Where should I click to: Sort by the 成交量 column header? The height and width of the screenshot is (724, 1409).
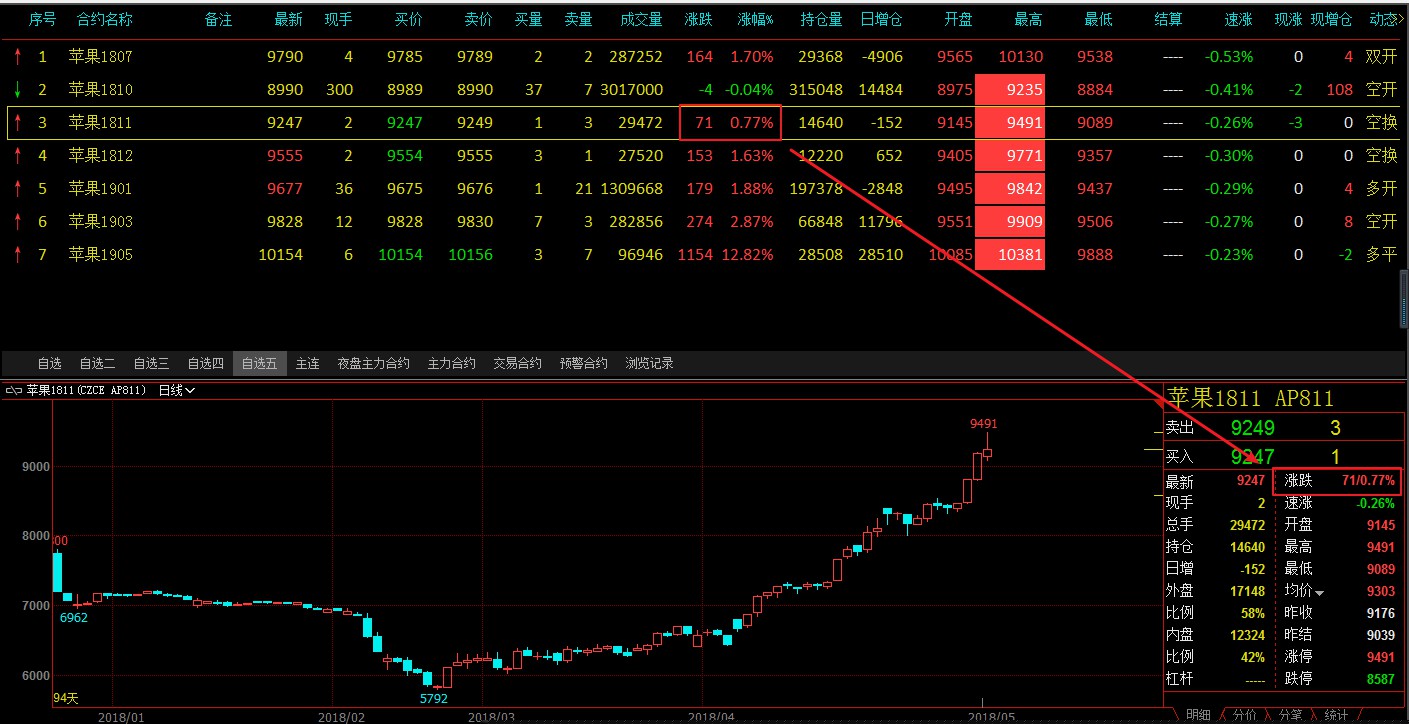pos(641,19)
